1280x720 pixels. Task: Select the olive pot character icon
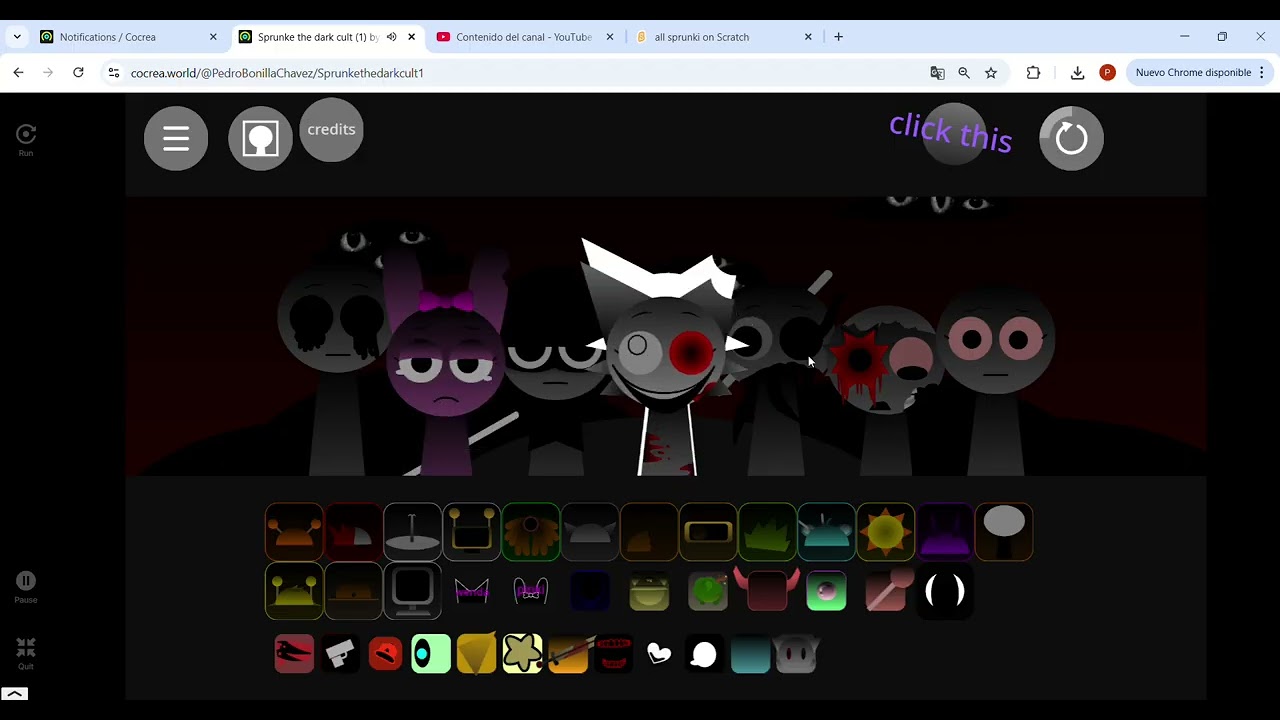[x=648, y=591]
